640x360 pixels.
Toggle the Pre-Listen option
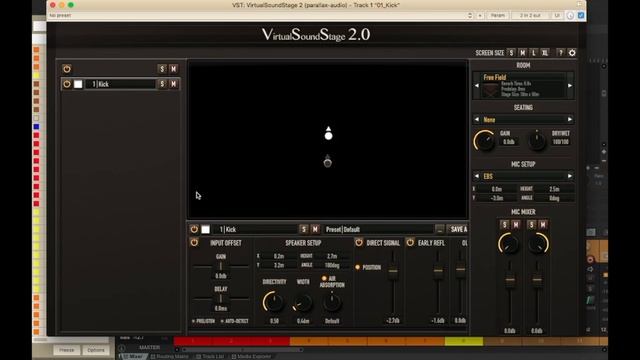pos(203,321)
